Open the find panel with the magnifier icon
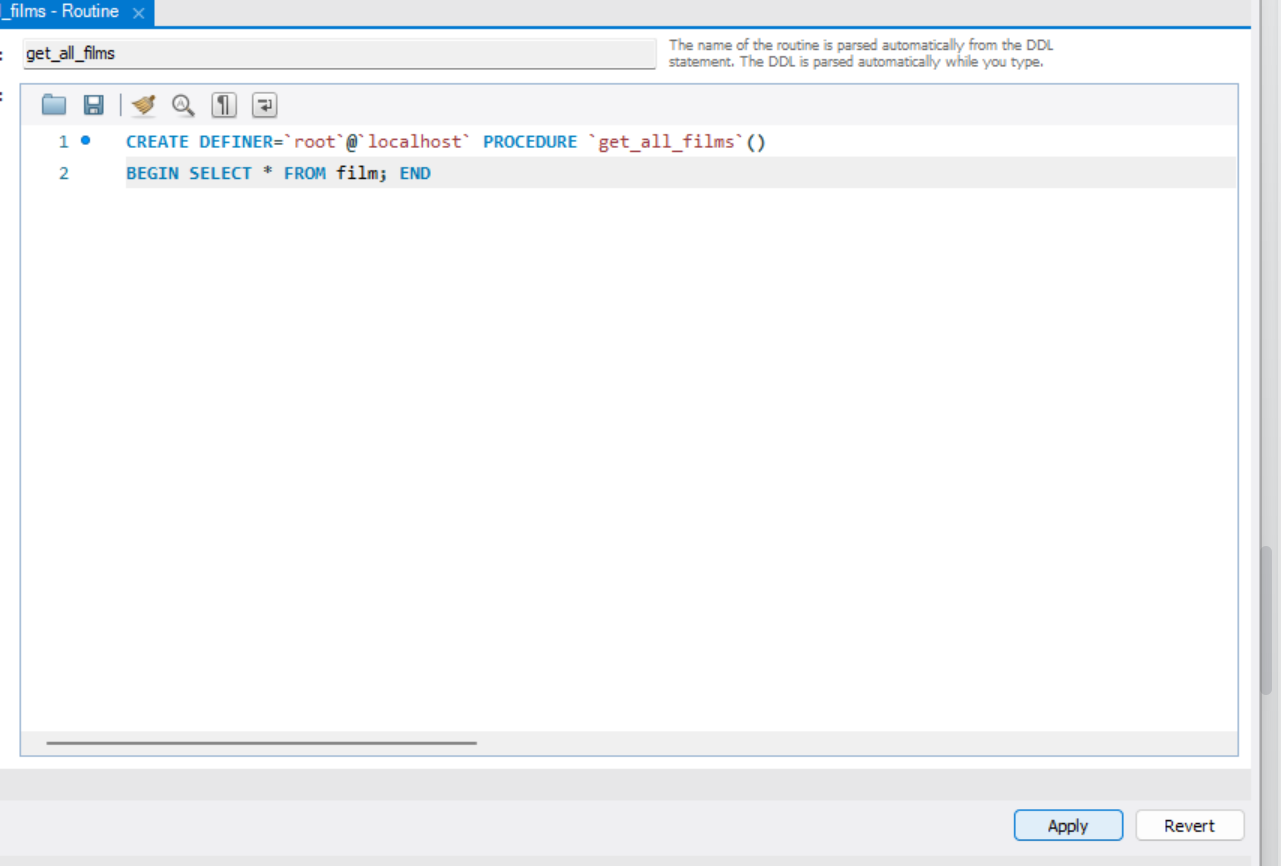Screen dimensions: 1281x866 [x=183, y=105]
